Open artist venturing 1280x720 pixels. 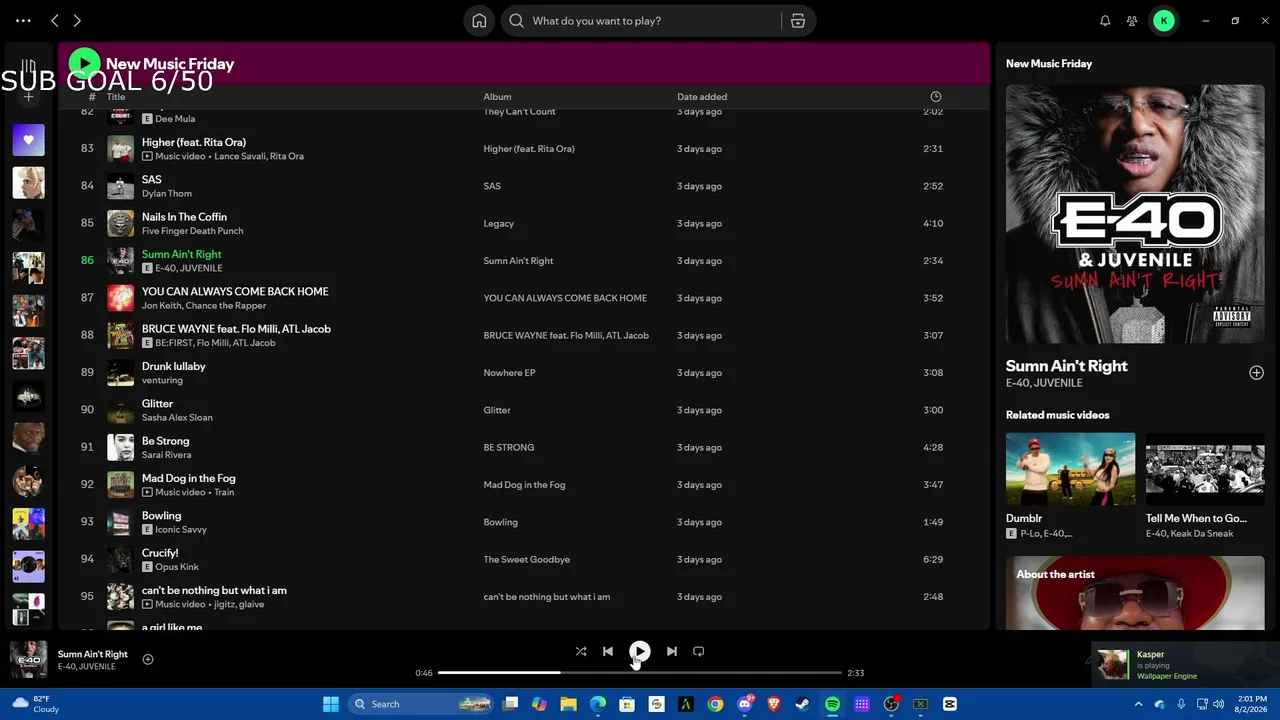(x=162, y=380)
